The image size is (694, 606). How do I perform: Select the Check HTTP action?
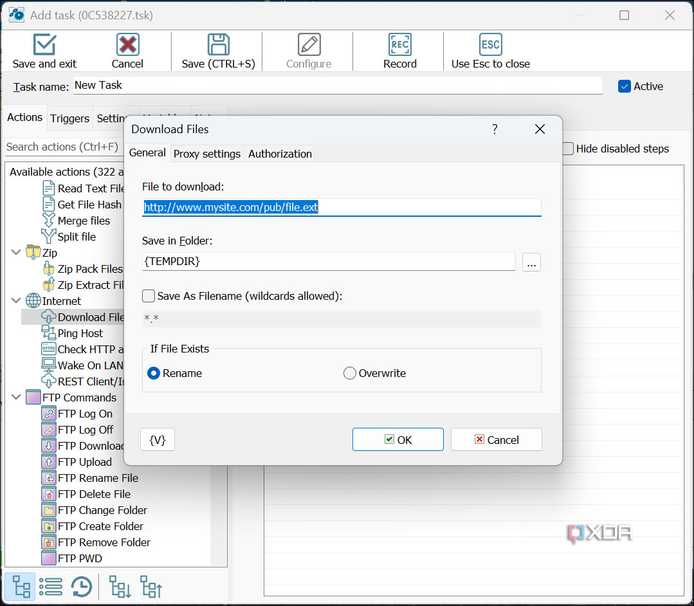point(83,349)
